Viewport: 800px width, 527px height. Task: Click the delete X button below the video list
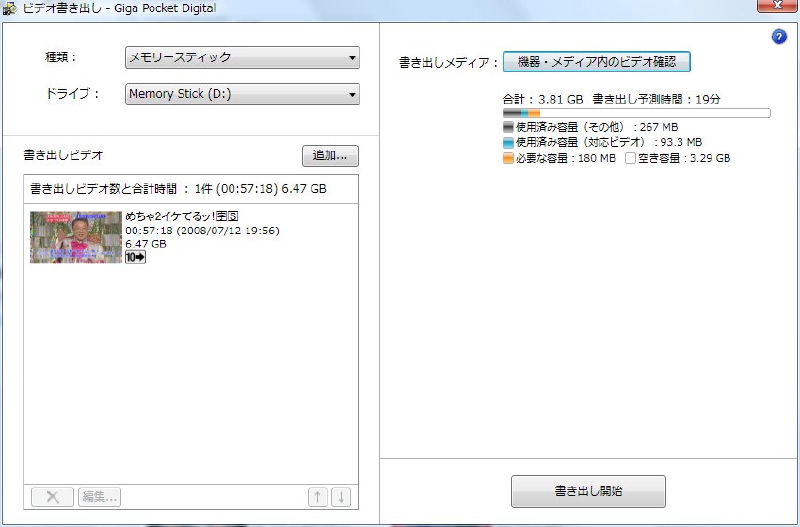coord(53,496)
